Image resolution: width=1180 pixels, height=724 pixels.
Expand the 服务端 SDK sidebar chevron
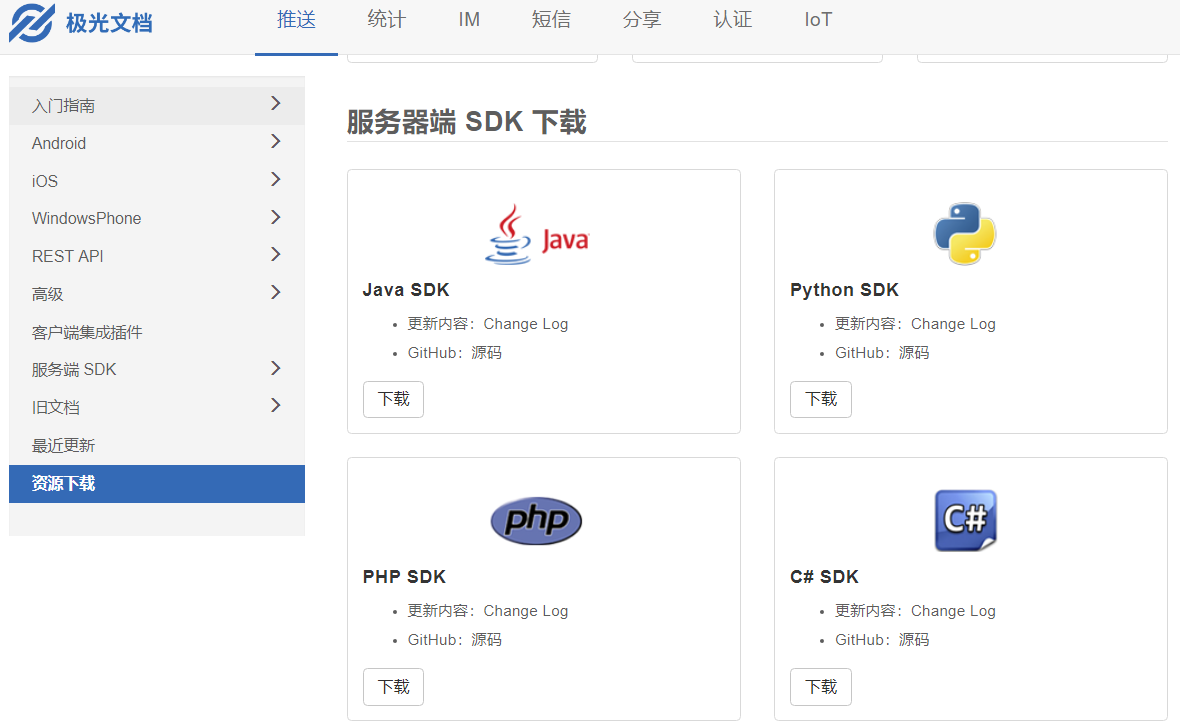[x=275, y=368]
